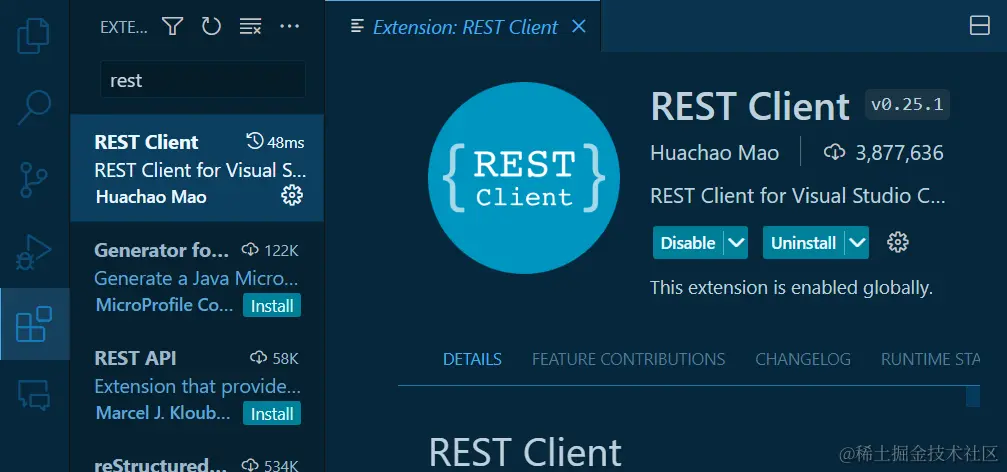The image size is (1007, 472).
Task: Click the REST Client README heading
Action: click(x=525, y=451)
